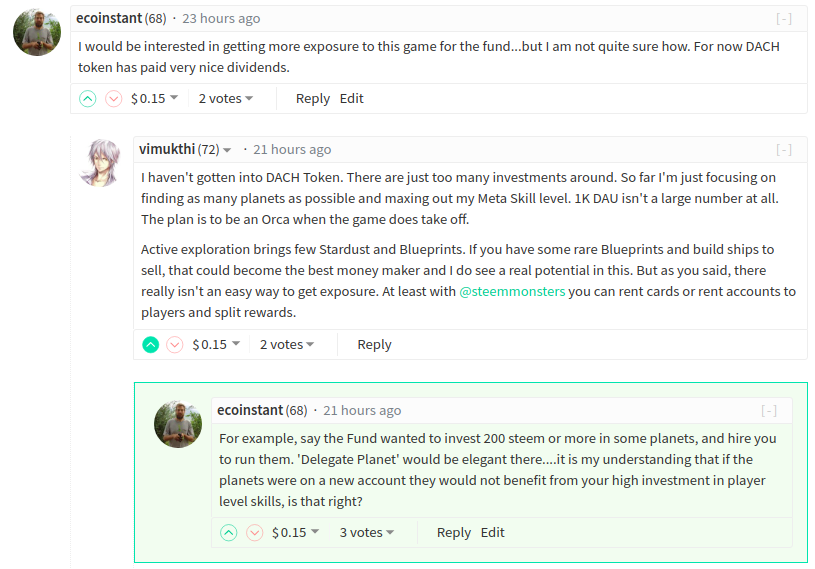Open payout details dropdown on top comment
Viewport: 815px width, 569px height.
point(154,98)
